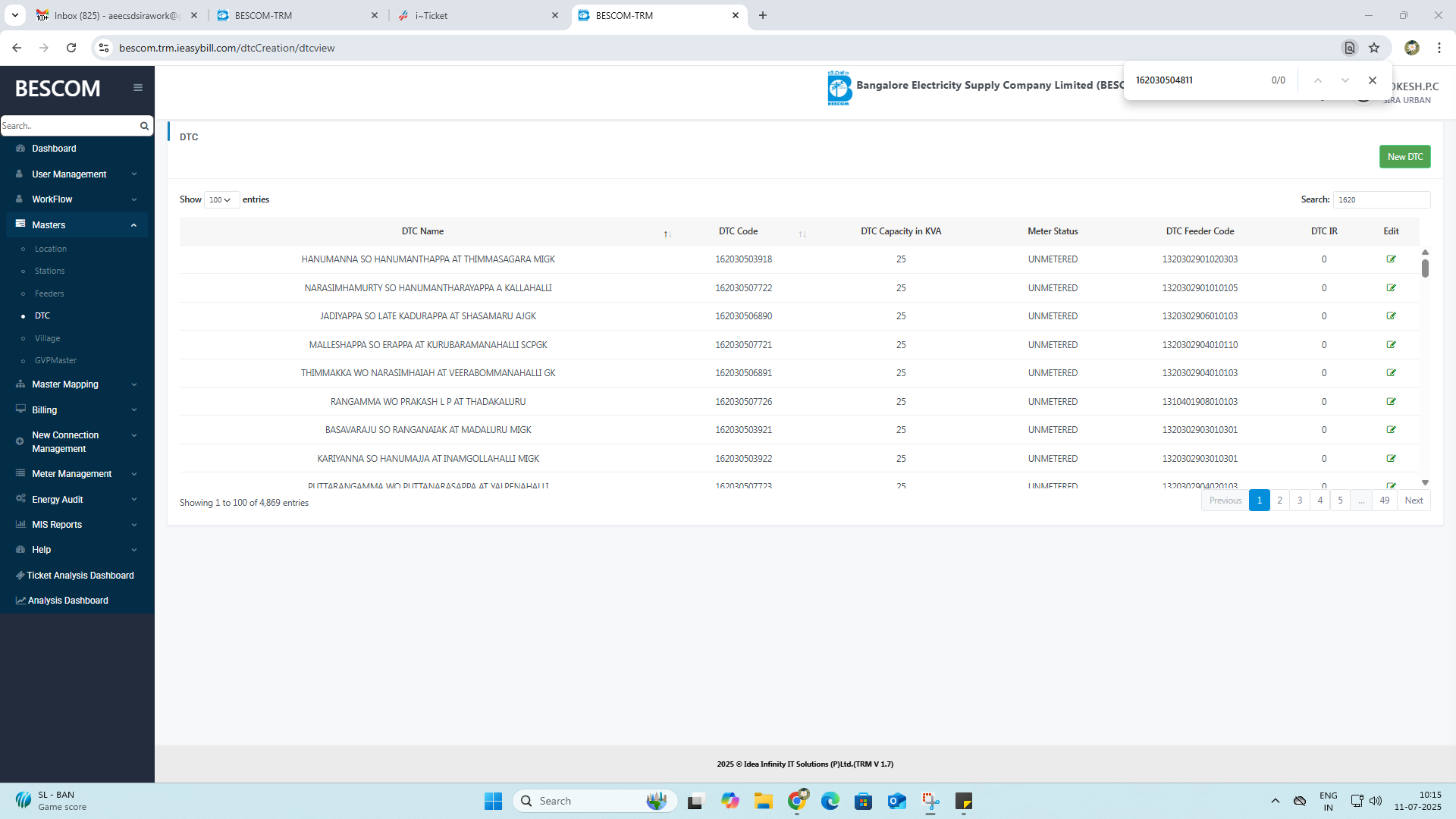1456x819 pixels.
Task: Open Village under Masters
Action: pyautogui.click(x=47, y=338)
